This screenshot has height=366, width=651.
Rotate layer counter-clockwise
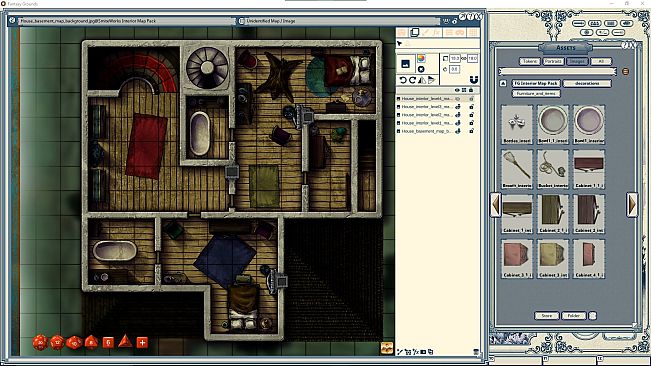(x=402, y=80)
